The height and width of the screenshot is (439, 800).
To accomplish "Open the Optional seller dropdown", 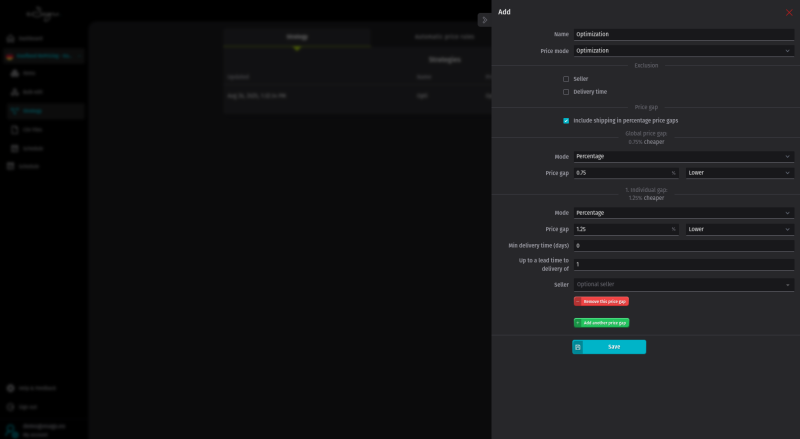I will (x=684, y=285).
